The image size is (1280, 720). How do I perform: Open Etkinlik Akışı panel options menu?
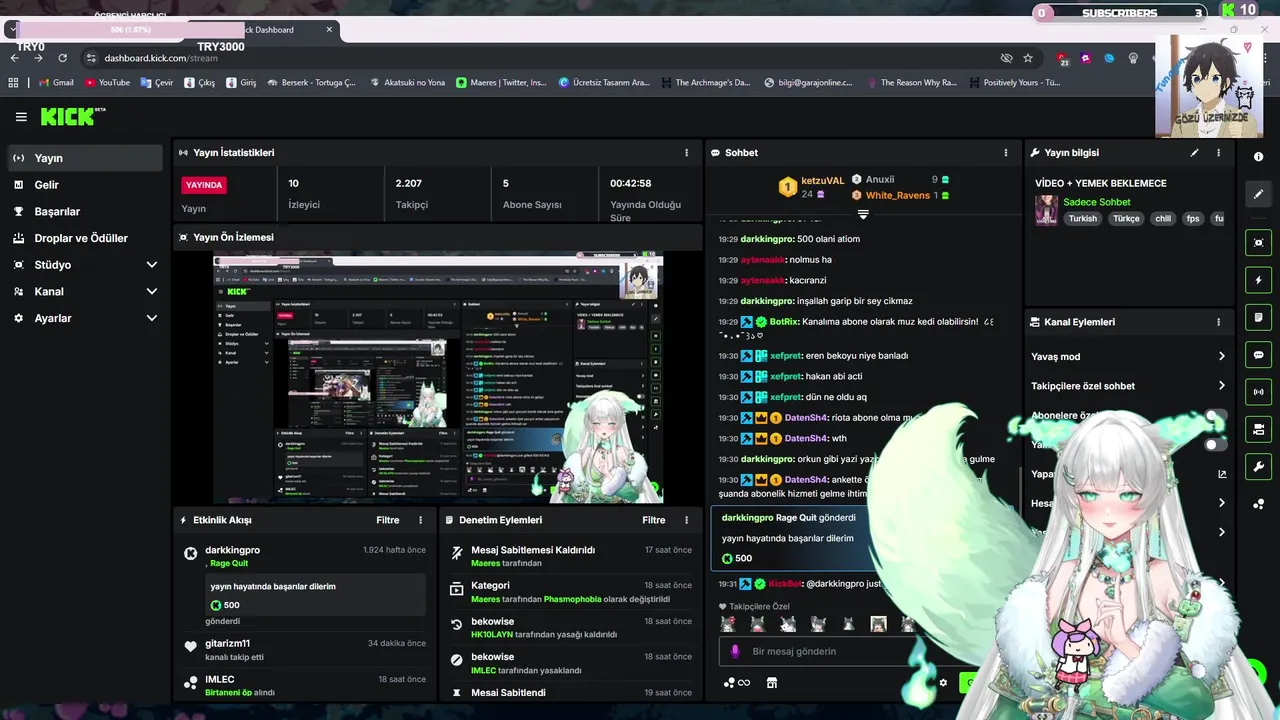[x=420, y=520]
